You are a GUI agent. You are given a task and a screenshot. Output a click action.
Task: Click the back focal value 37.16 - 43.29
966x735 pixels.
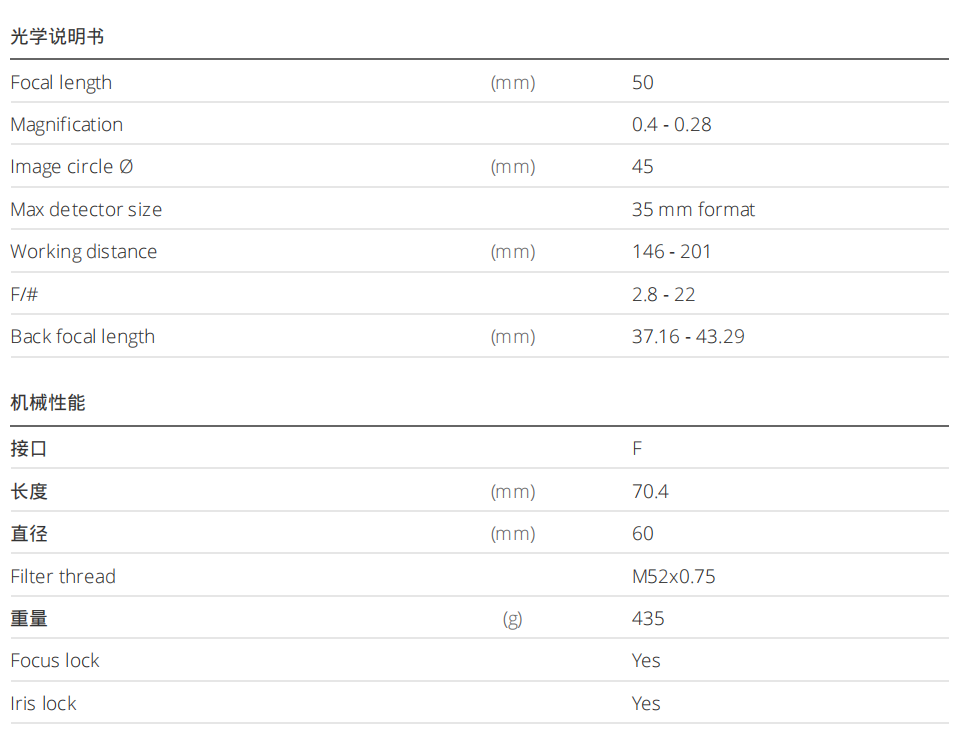tap(689, 337)
